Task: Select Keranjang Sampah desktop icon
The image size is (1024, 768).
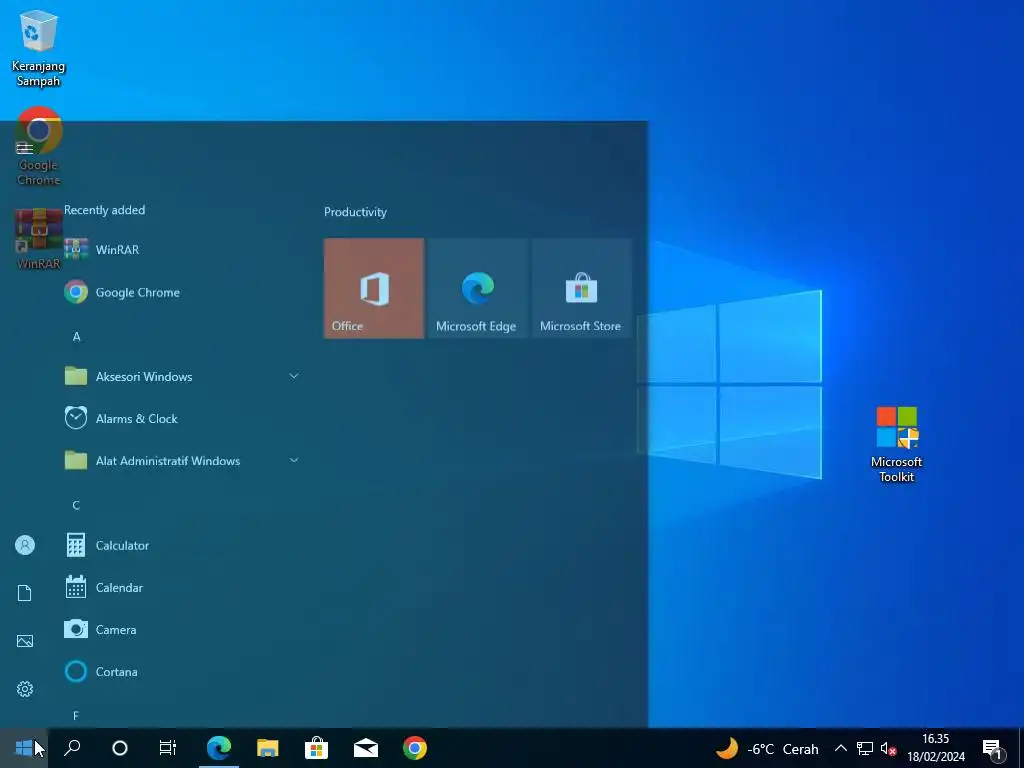Action: coord(39,48)
